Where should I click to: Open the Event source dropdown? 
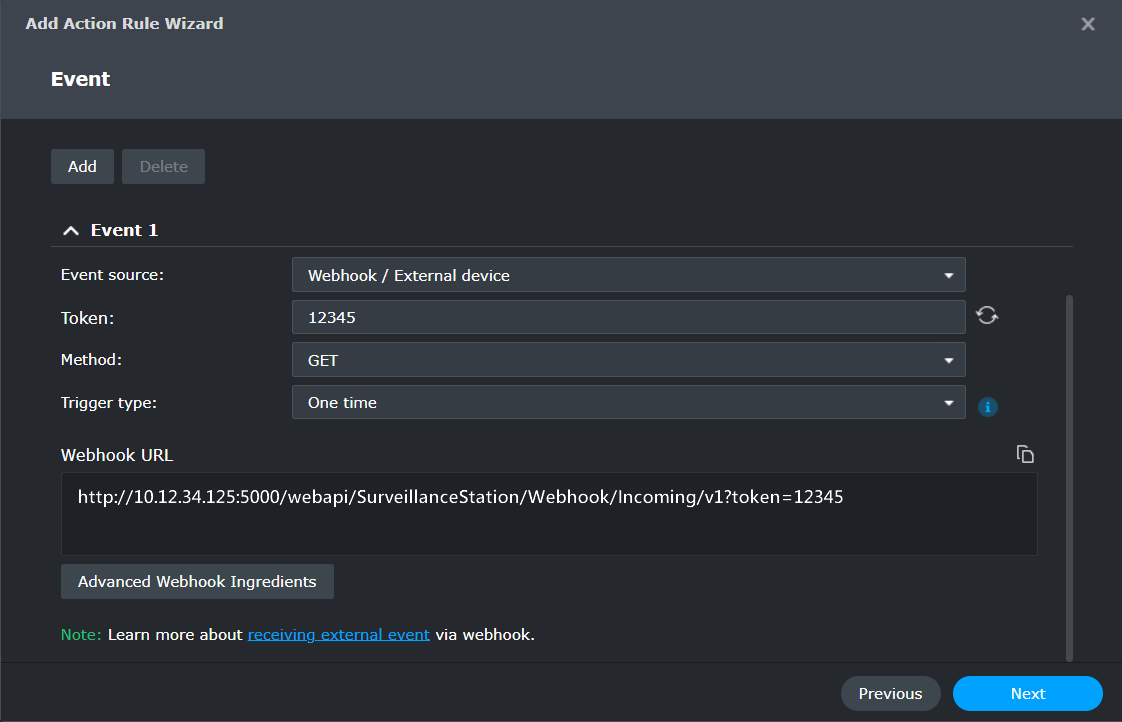click(628, 274)
